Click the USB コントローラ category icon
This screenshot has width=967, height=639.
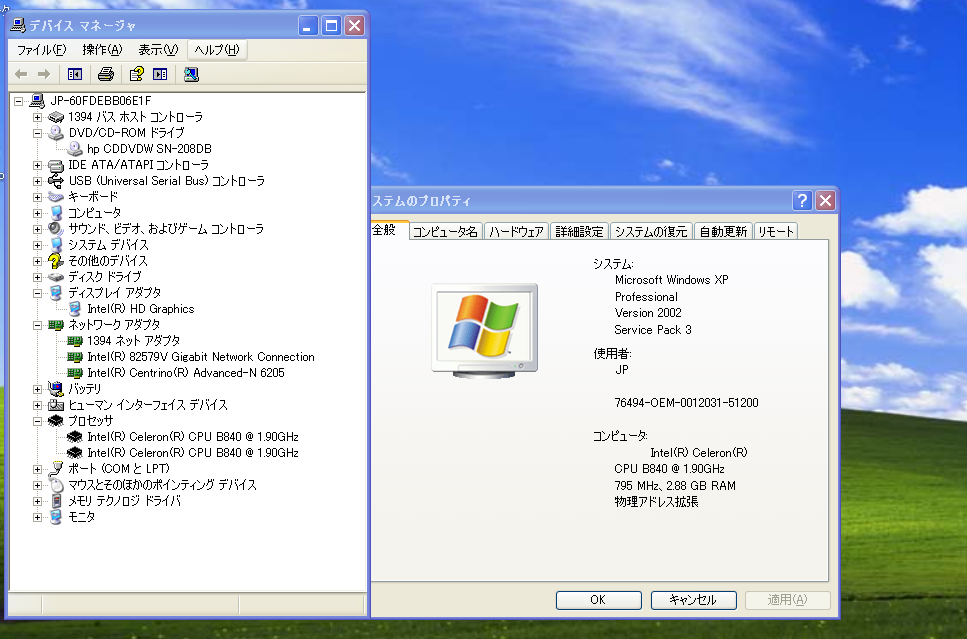pyautogui.click(x=56, y=181)
